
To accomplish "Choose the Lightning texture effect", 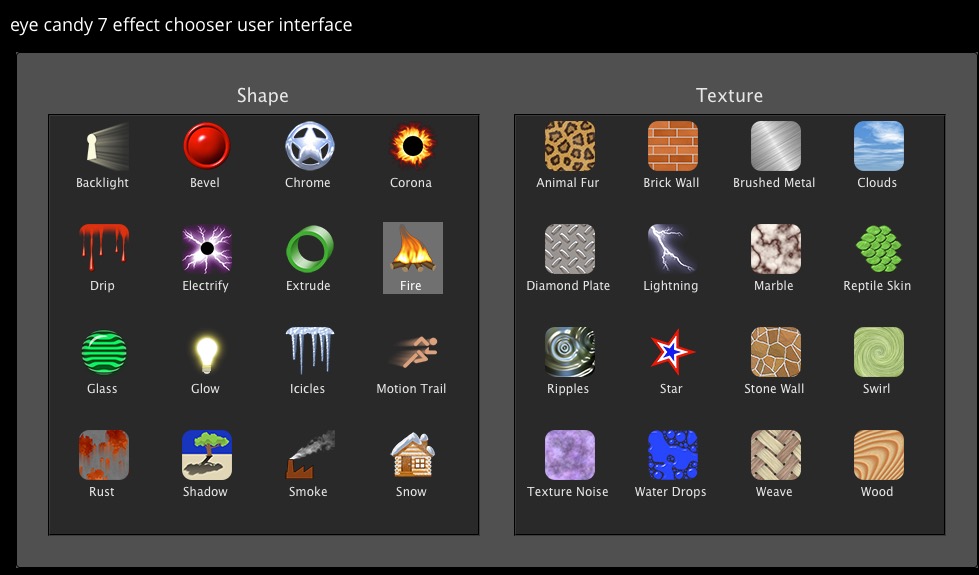I will click(x=672, y=249).
